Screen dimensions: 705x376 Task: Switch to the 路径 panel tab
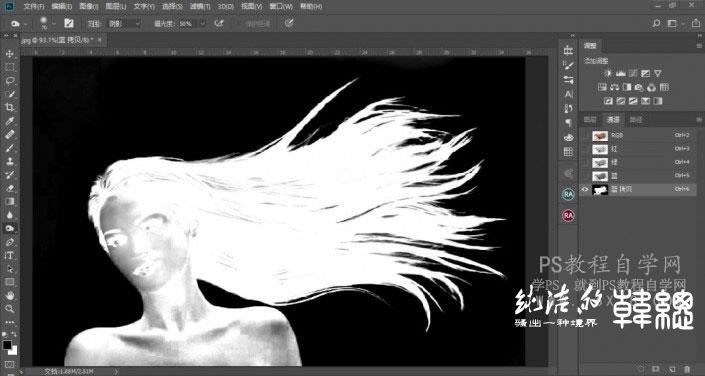(635, 120)
